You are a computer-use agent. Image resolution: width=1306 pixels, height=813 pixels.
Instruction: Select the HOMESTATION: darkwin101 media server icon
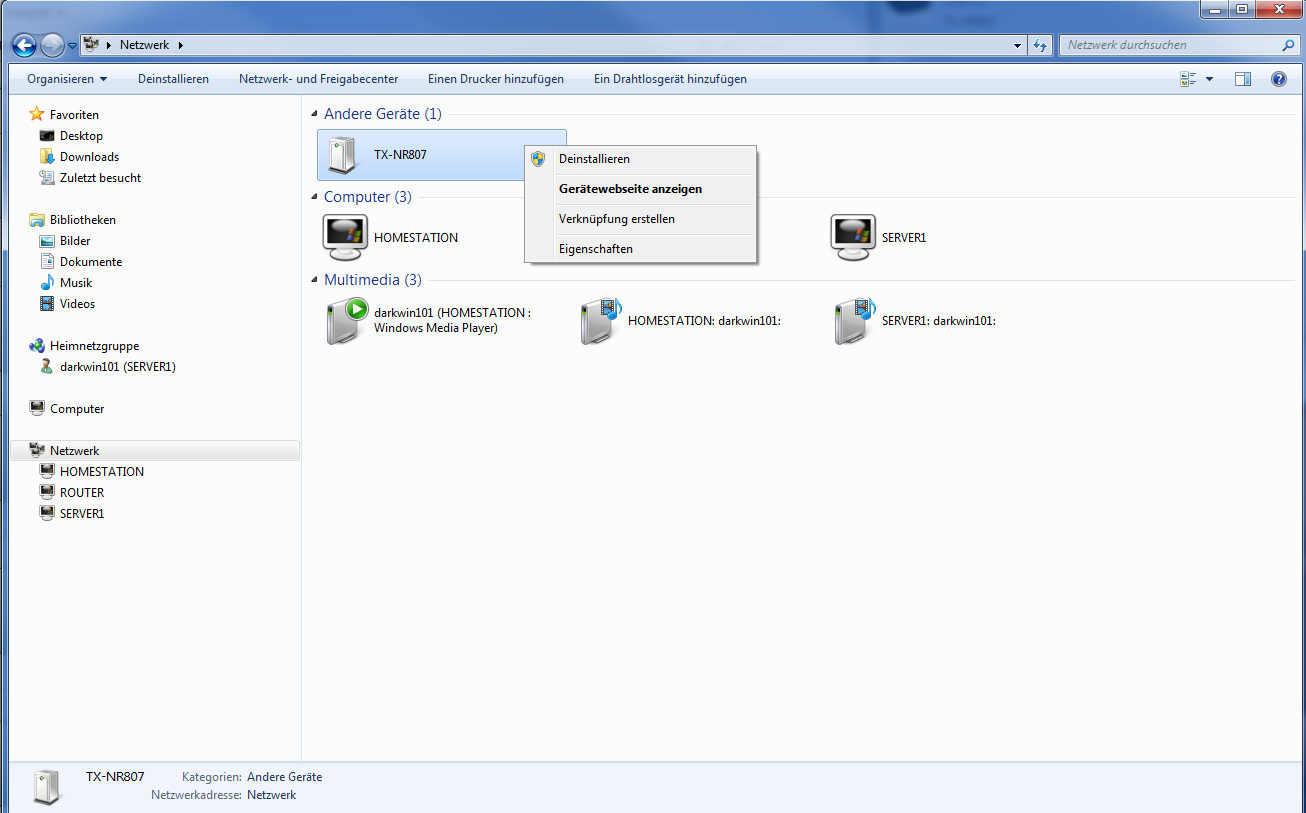[601, 321]
